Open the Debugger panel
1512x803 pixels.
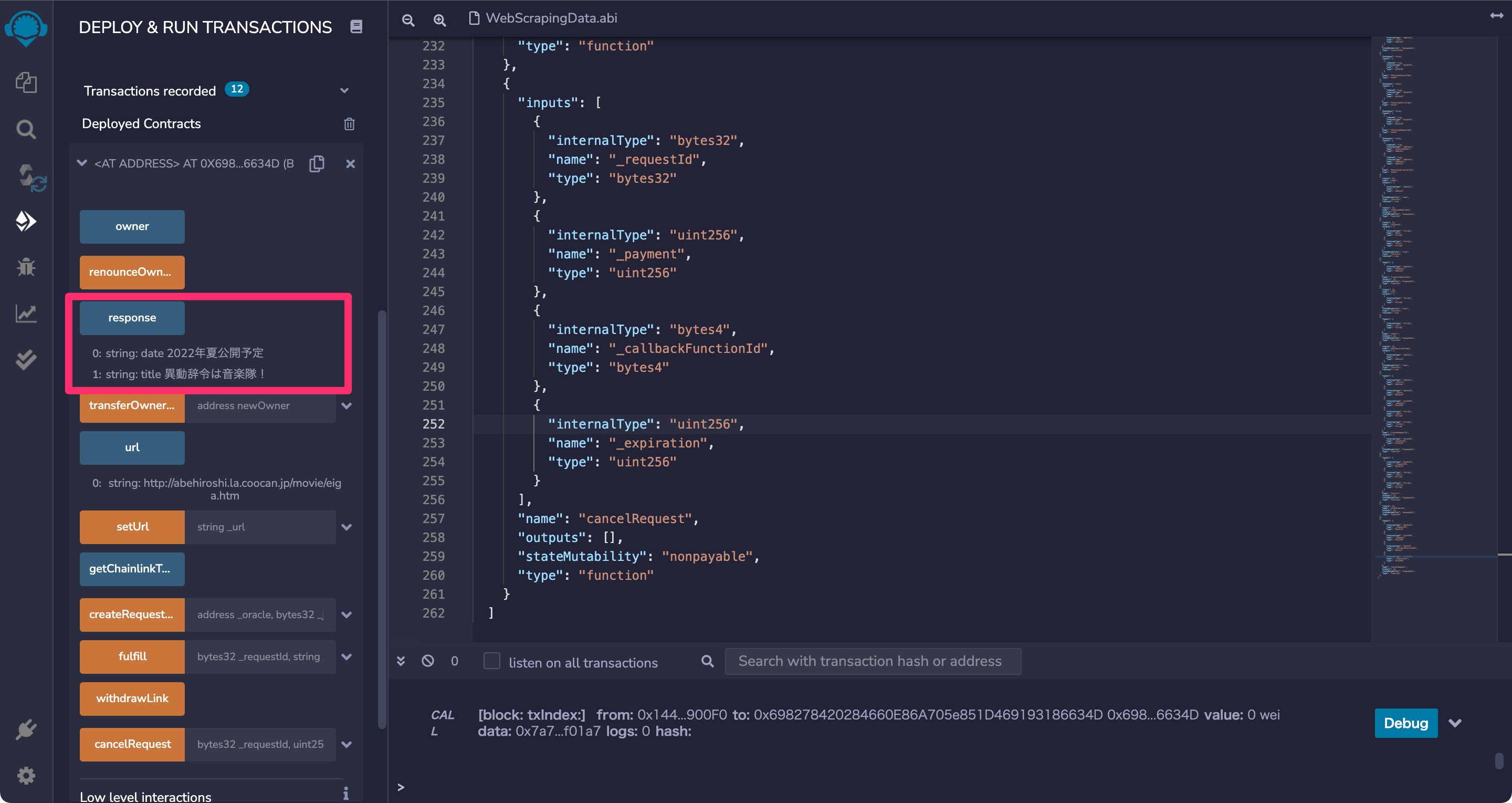pos(26,267)
